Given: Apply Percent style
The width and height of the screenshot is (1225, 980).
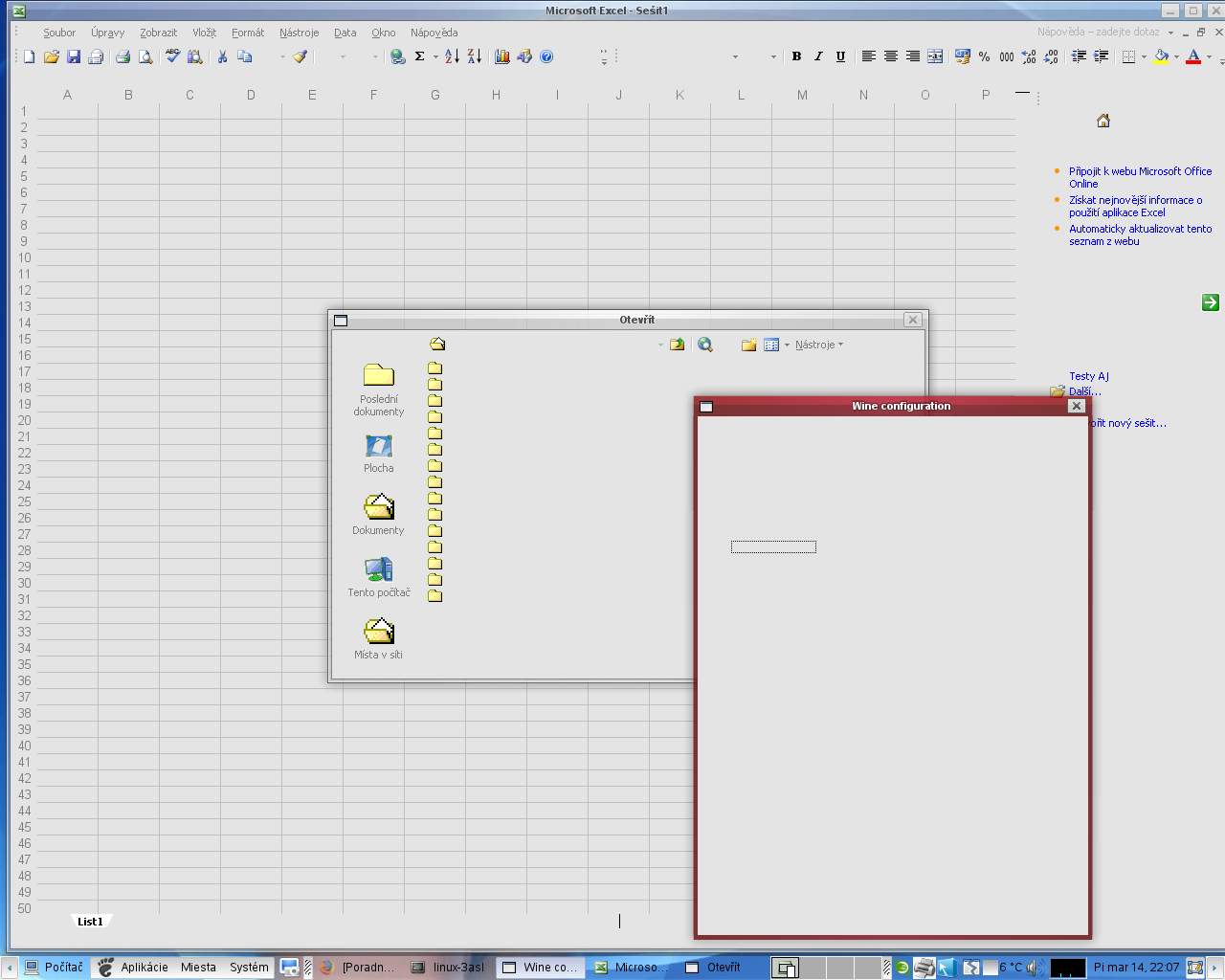Looking at the screenshot, I should [985, 56].
